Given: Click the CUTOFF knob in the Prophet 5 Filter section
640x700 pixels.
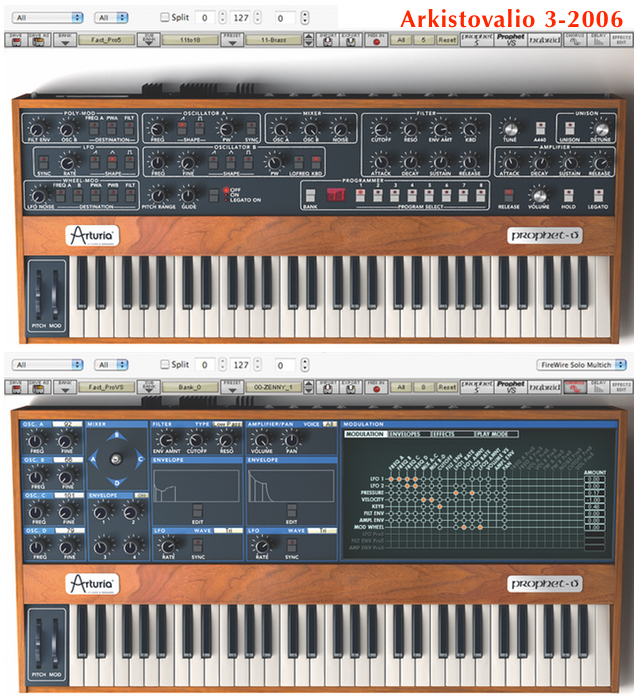Looking at the screenshot, I should coord(380,129).
